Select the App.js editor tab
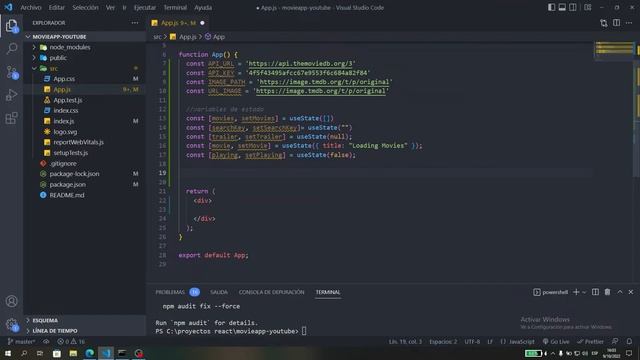The height and width of the screenshot is (360, 640). 178,23
